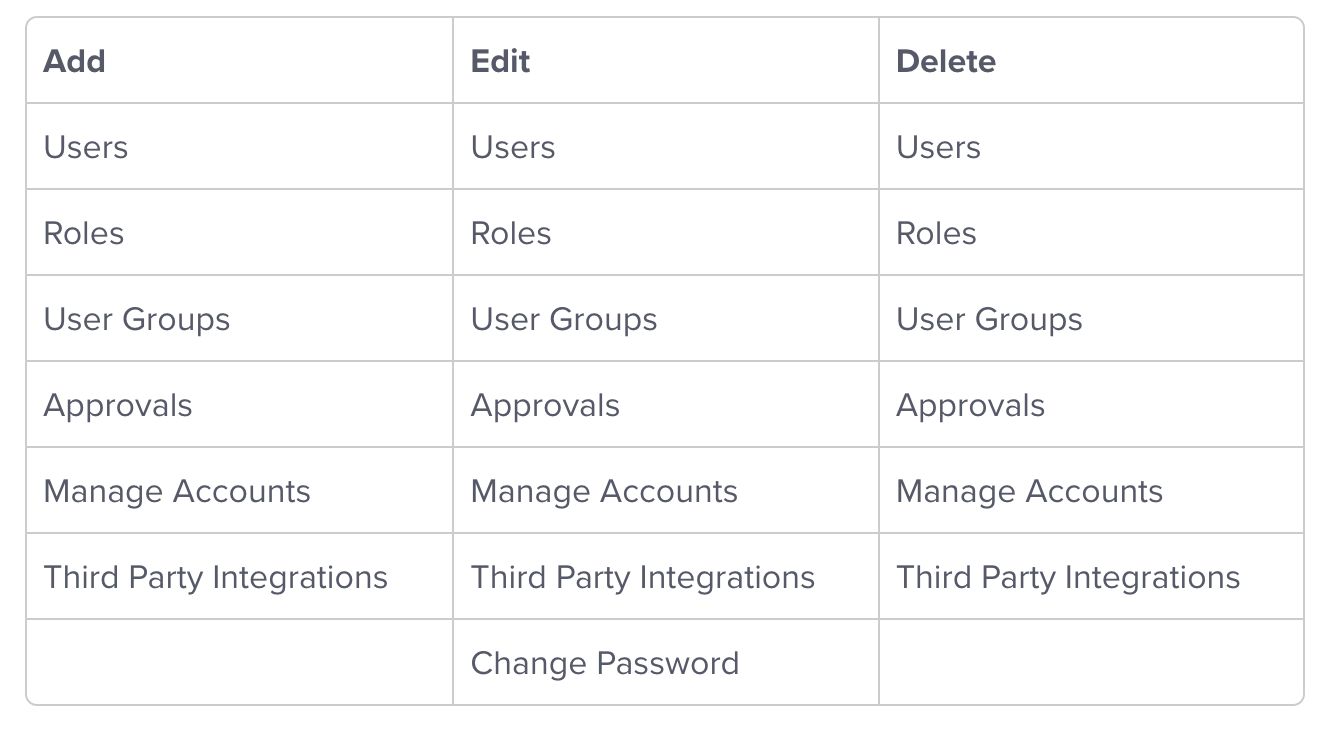
Task: Click Third Party Integrations under Edit
Action: pos(642,577)
